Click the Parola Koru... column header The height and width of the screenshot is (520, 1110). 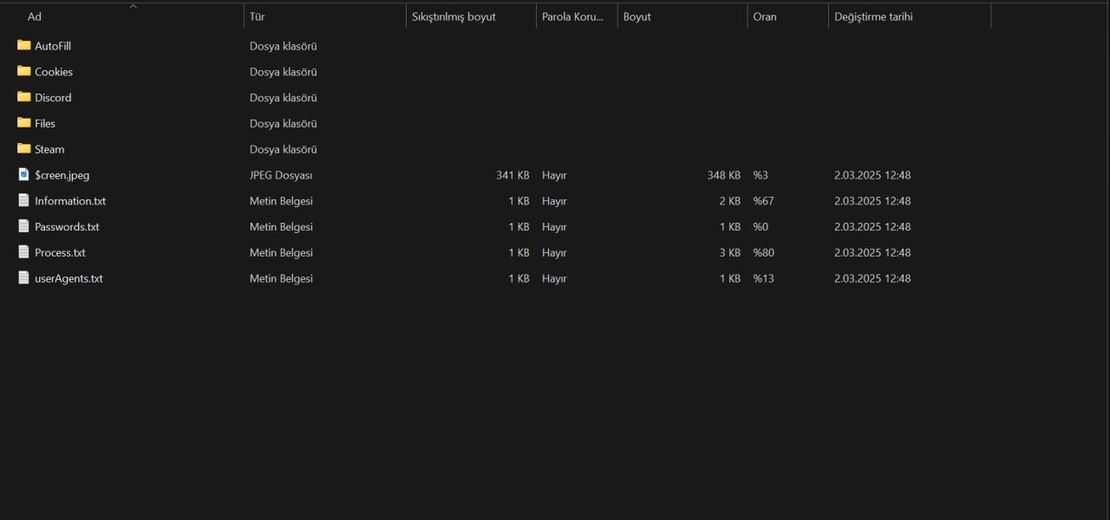(572, 17)
